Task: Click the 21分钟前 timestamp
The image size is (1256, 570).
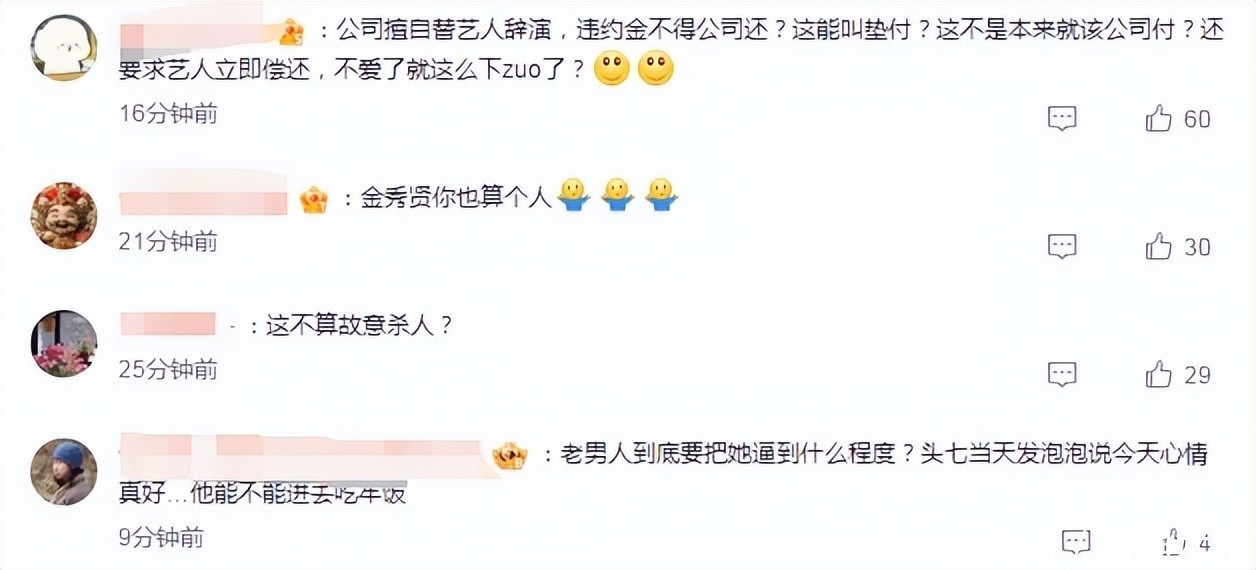Action: tap(168, 242)
